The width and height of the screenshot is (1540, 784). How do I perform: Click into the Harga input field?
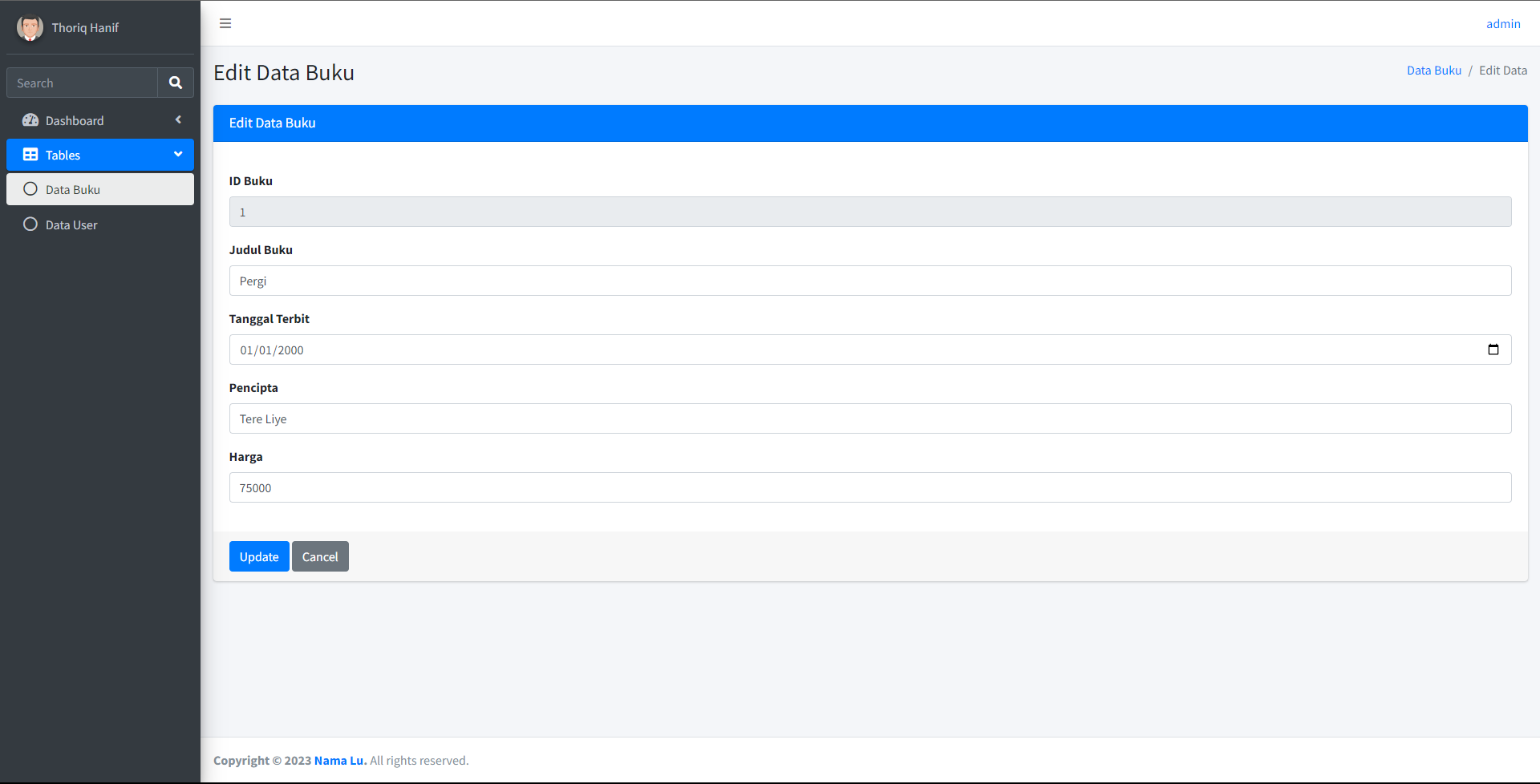[x=869, y=488]
